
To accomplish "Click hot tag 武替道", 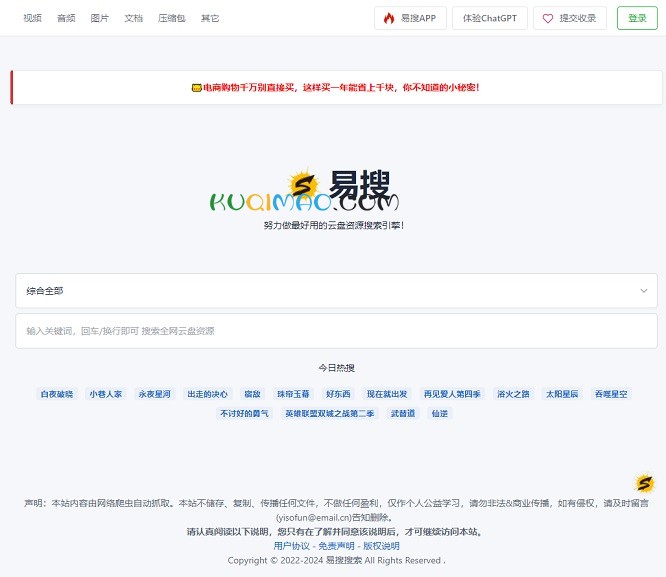I will click(x=403, y=413).
